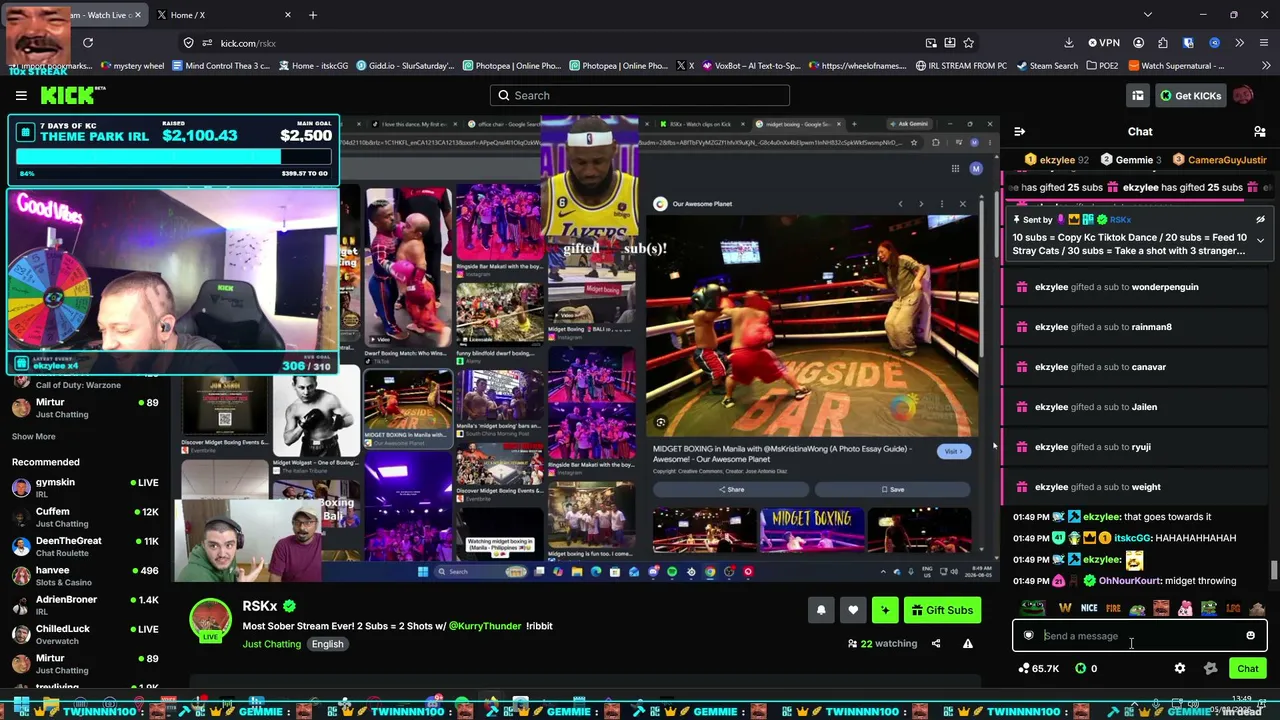Select the NICE emote in quick bar
The height and width of the screenshot is (720, 1280).
[x=1089, y=608]
